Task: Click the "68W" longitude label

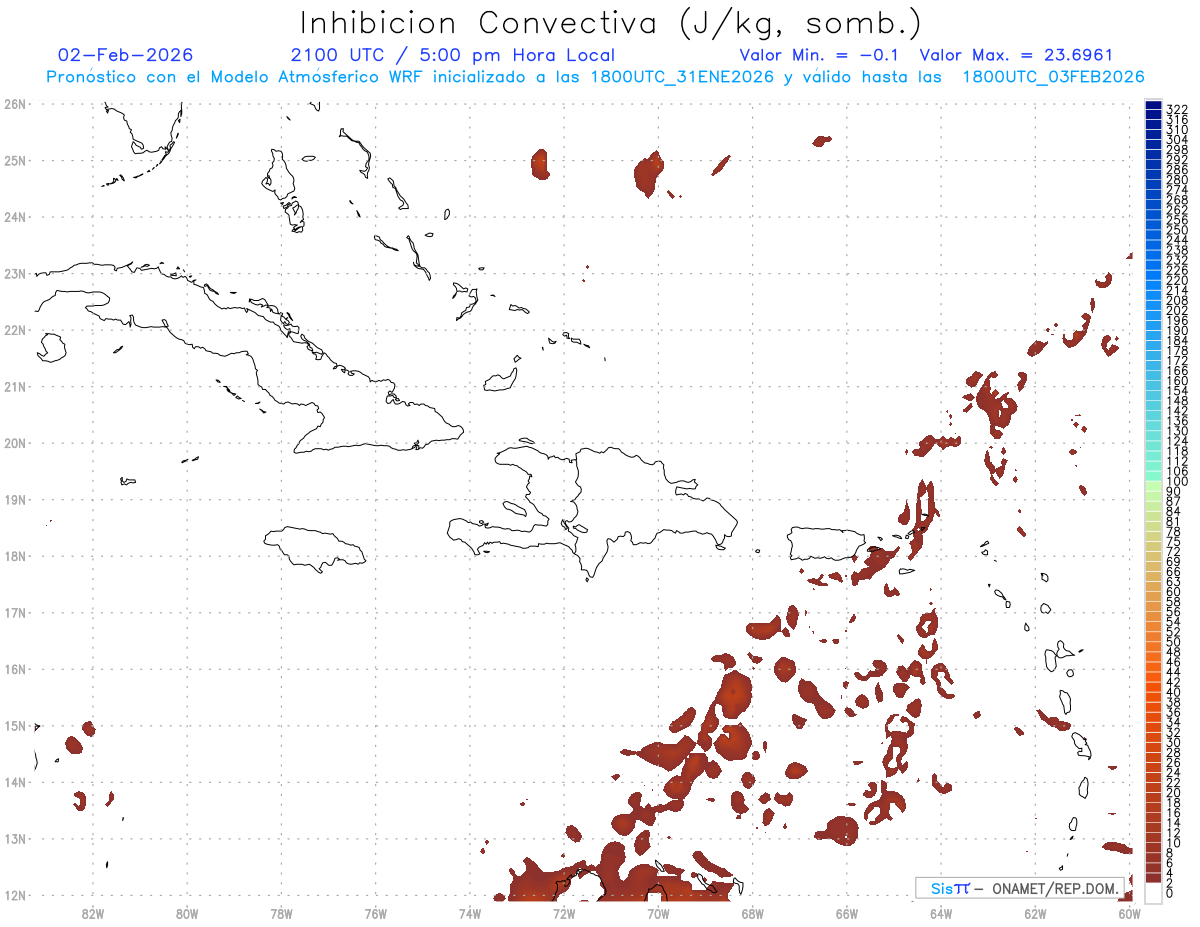Action: (752, 912)
